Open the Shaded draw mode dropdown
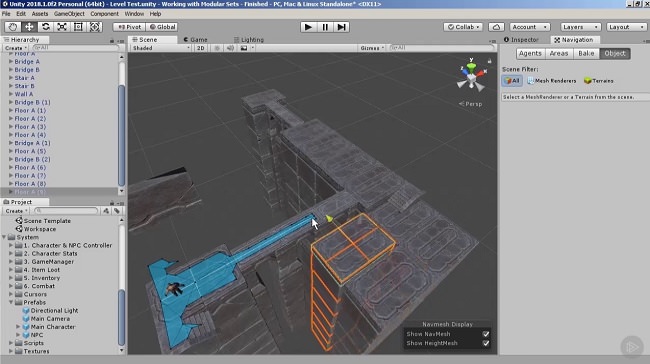Image resolution: width=650 pixels, height=364 pixels. pyautogui.click(x=161, y=48)
